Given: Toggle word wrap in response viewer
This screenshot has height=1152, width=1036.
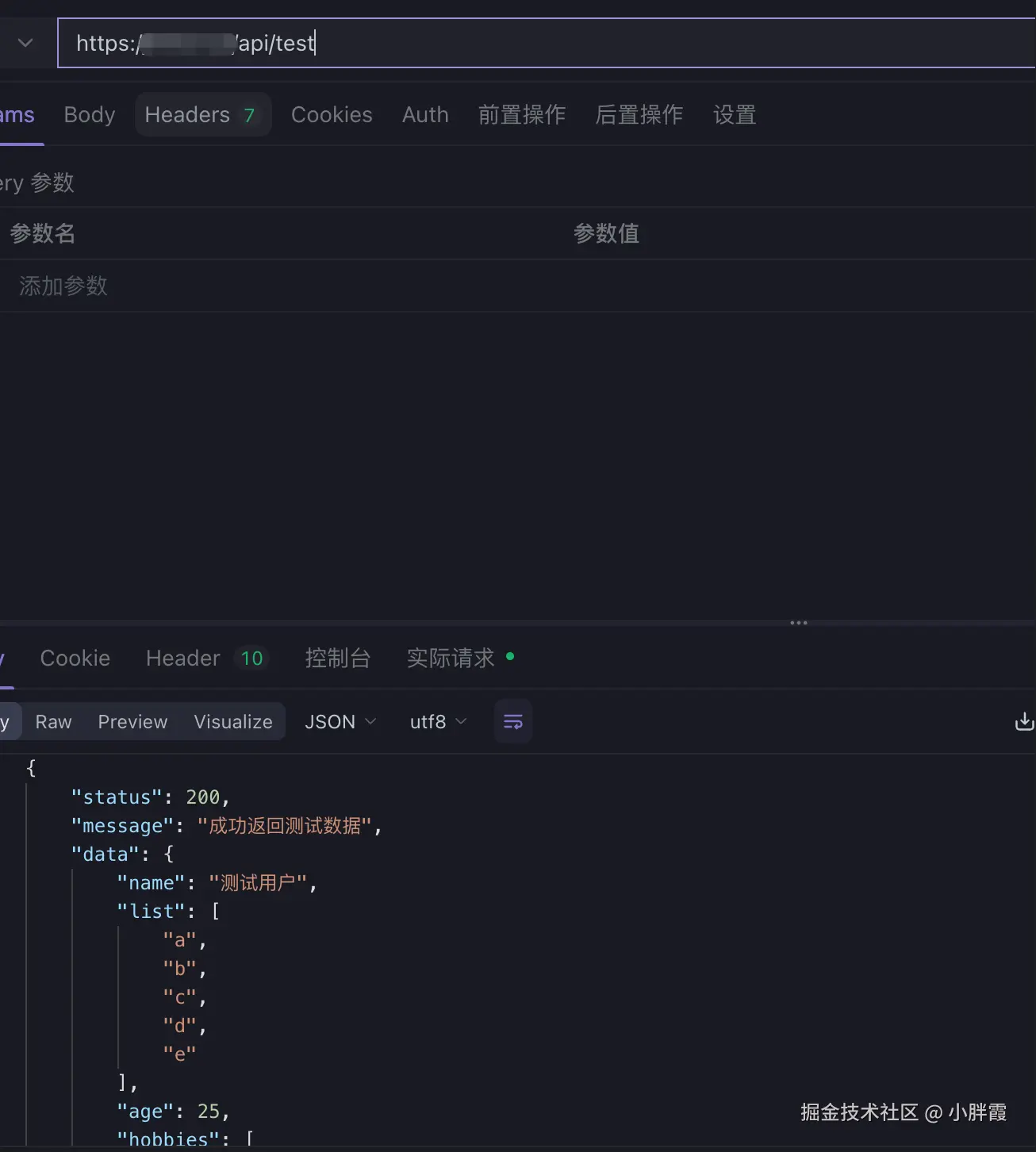Looking at the screenshot, I should 513,721.
